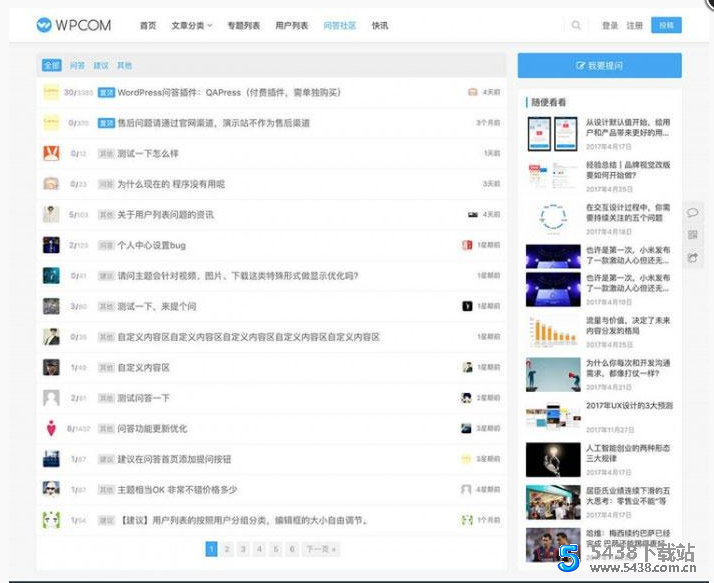
Task: Select the 建议 filter tab
Action: coord(101,66)
